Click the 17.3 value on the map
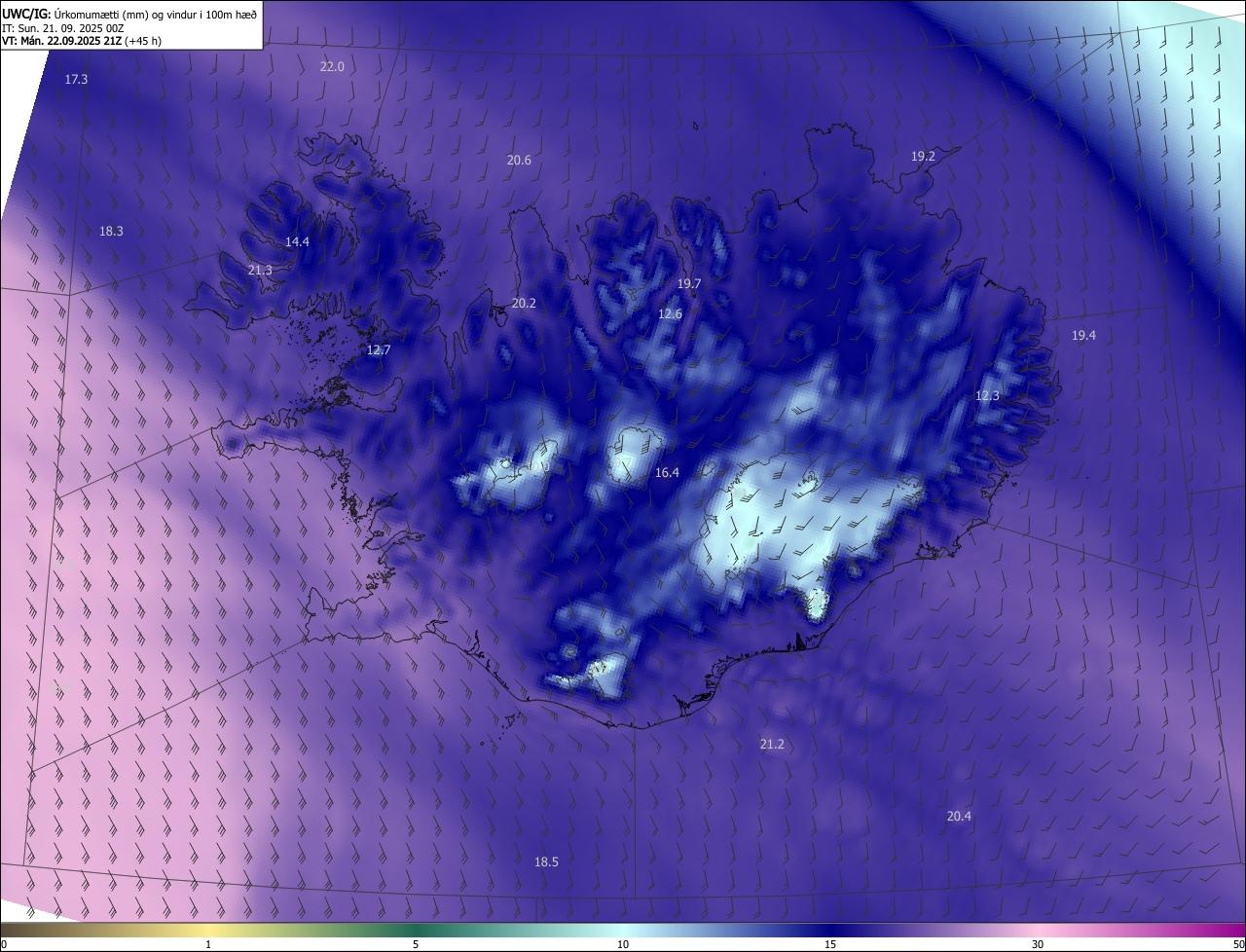Viewport: 1246px width, 952px height. (x=76, y=79)
